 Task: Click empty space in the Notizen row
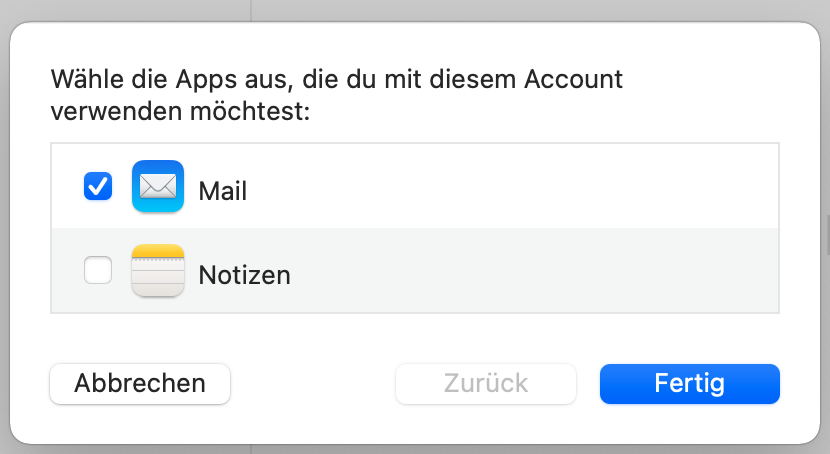click(520, 270)
